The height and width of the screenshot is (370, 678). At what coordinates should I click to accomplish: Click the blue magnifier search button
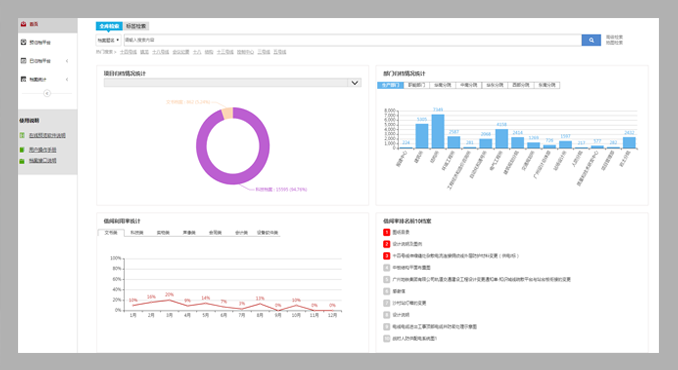(591, 40)
